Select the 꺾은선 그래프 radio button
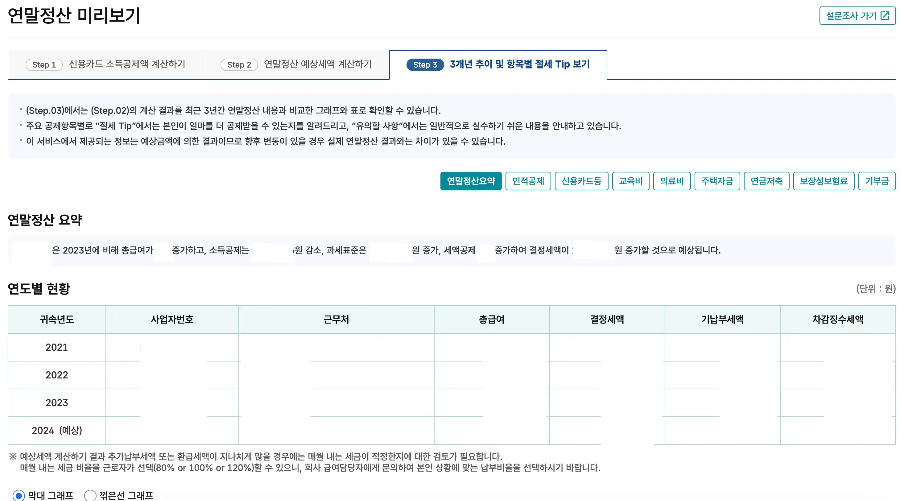 tap(90, 495)
